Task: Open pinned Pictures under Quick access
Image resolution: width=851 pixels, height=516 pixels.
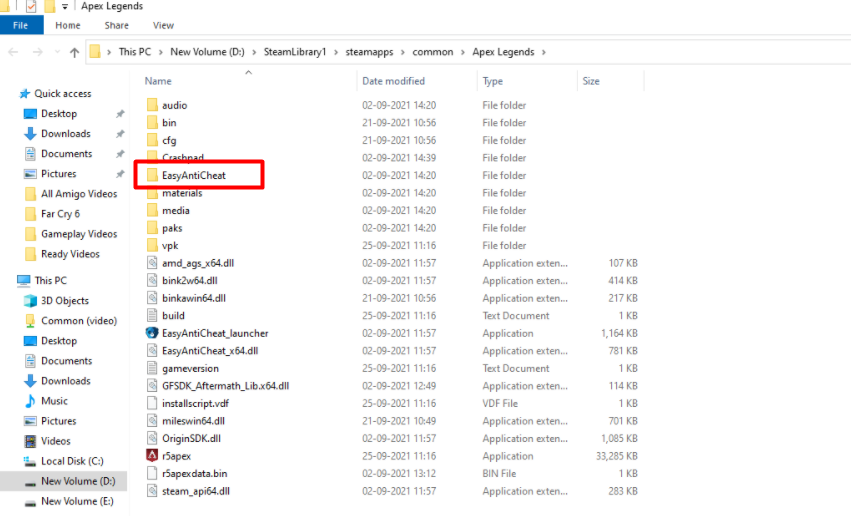Action: pyautogui.click(x=59, y=174)
